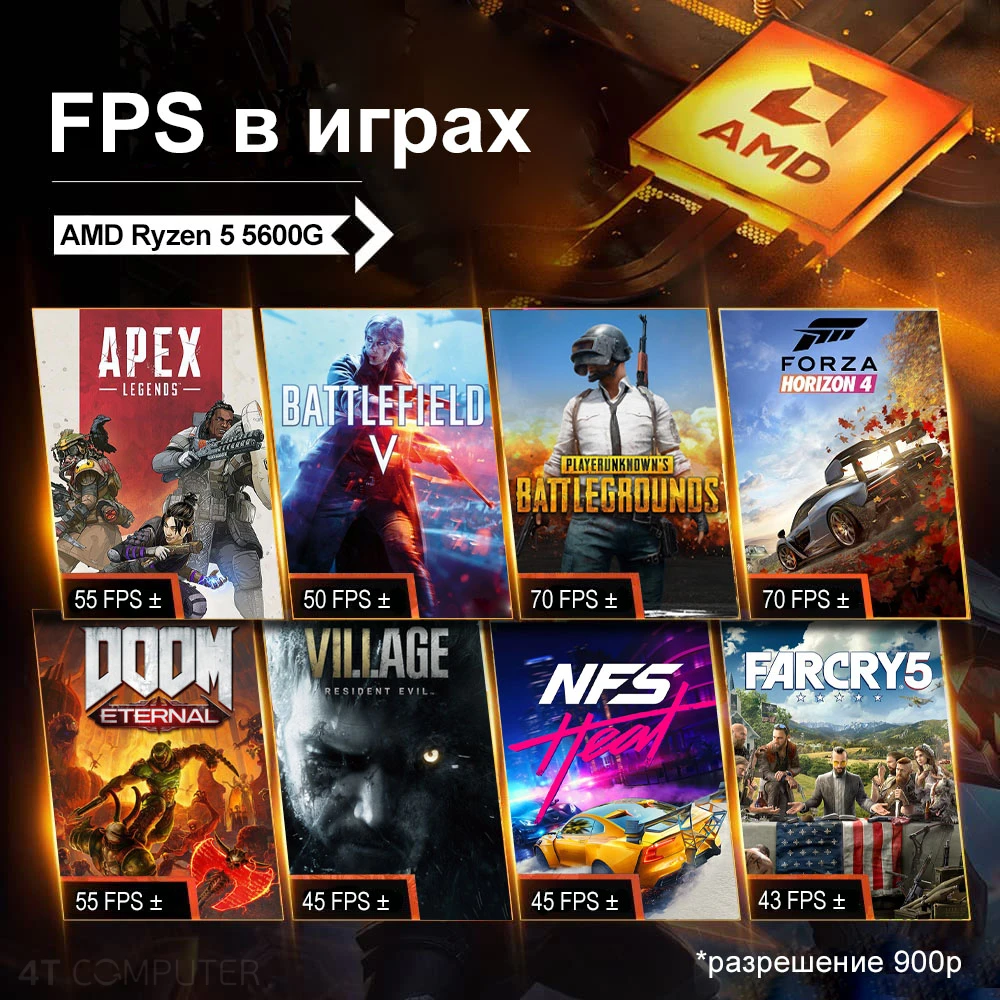Click the 55 FPS badge under Apex Legends
The image size is (1000, 1000).
(x=118, y=599)
